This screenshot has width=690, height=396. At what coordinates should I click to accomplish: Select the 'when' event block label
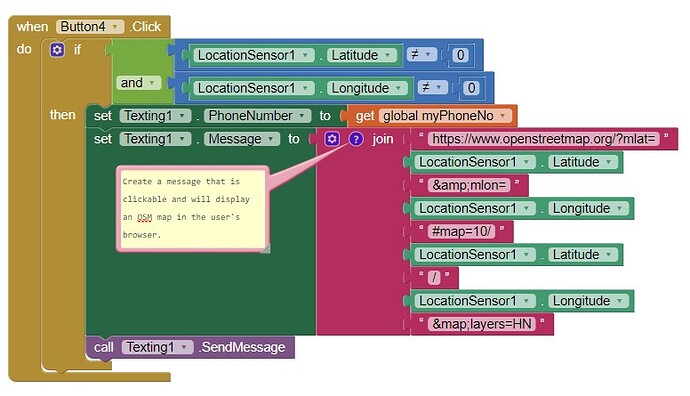tap(32, 27)
